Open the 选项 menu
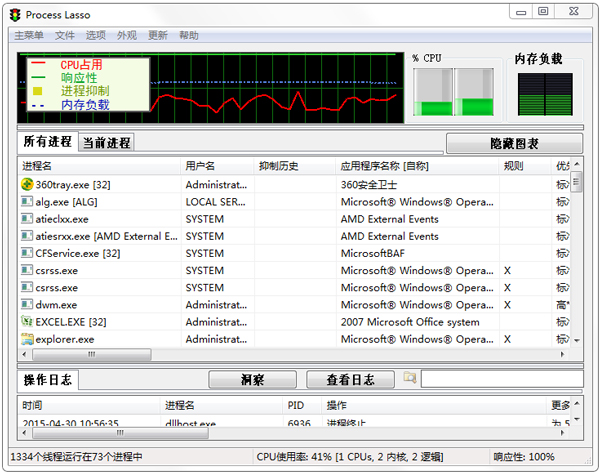600x473 pixels. (96, 36)
